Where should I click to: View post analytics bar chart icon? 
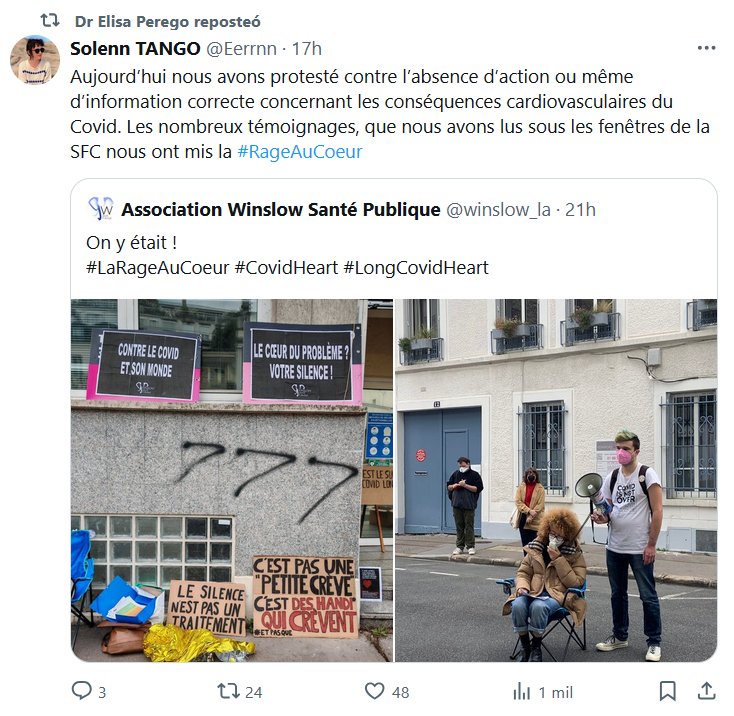[x=521, y=691]
